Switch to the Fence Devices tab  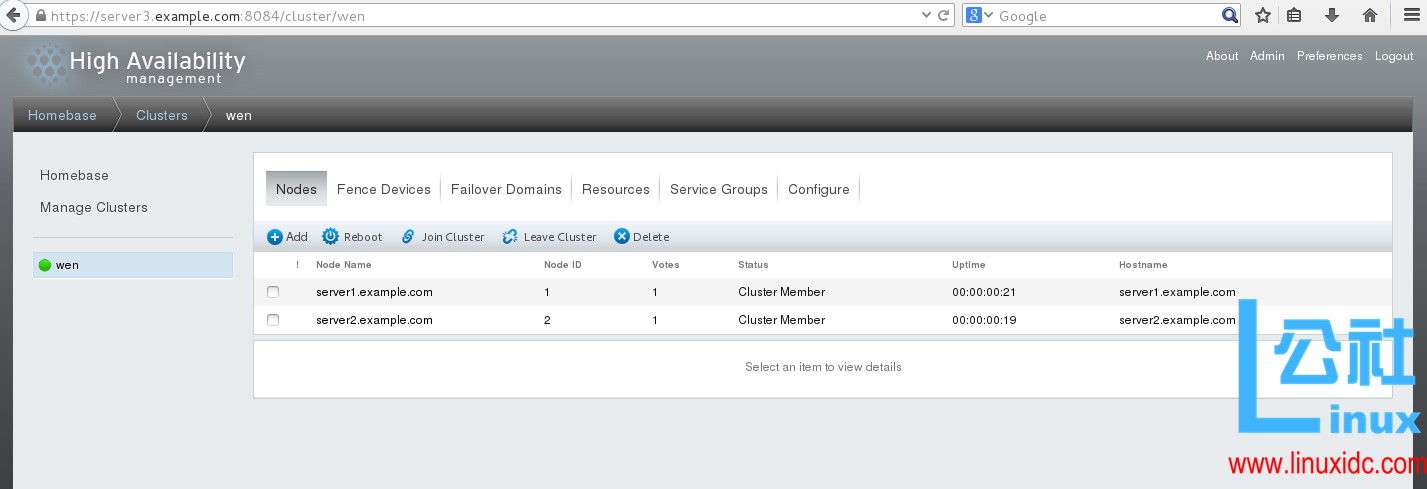click(383, 189)
